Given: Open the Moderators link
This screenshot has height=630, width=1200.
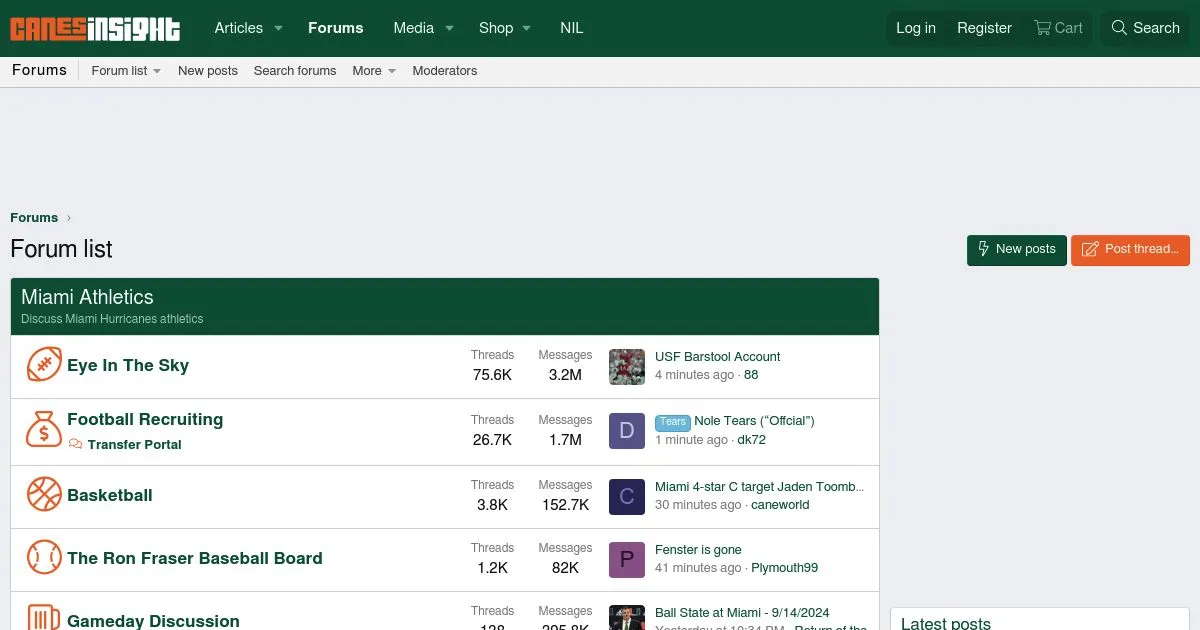Looking at the screenshot, I should pos(445,71).
